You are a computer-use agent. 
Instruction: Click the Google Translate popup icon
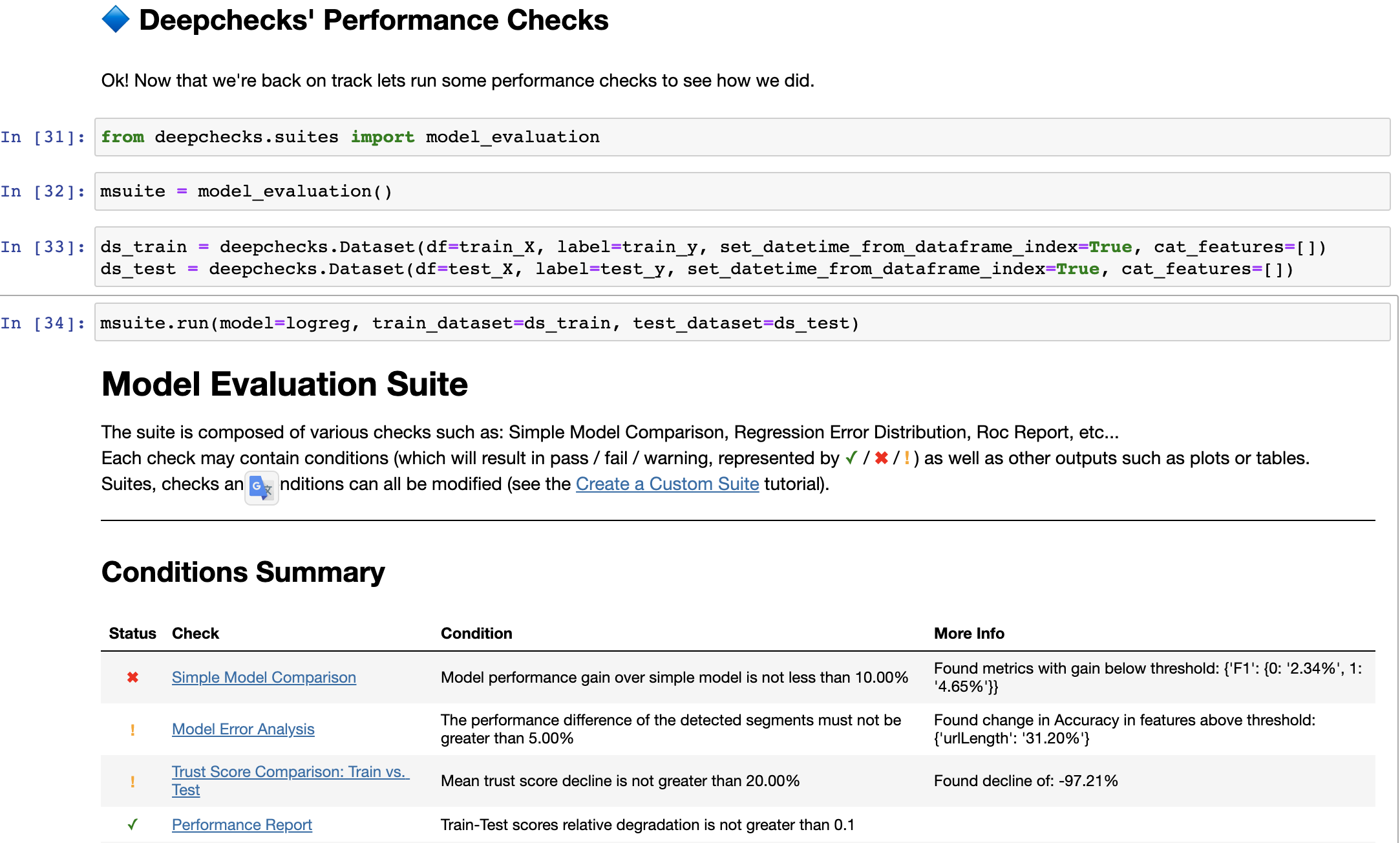tap(262, 487)
